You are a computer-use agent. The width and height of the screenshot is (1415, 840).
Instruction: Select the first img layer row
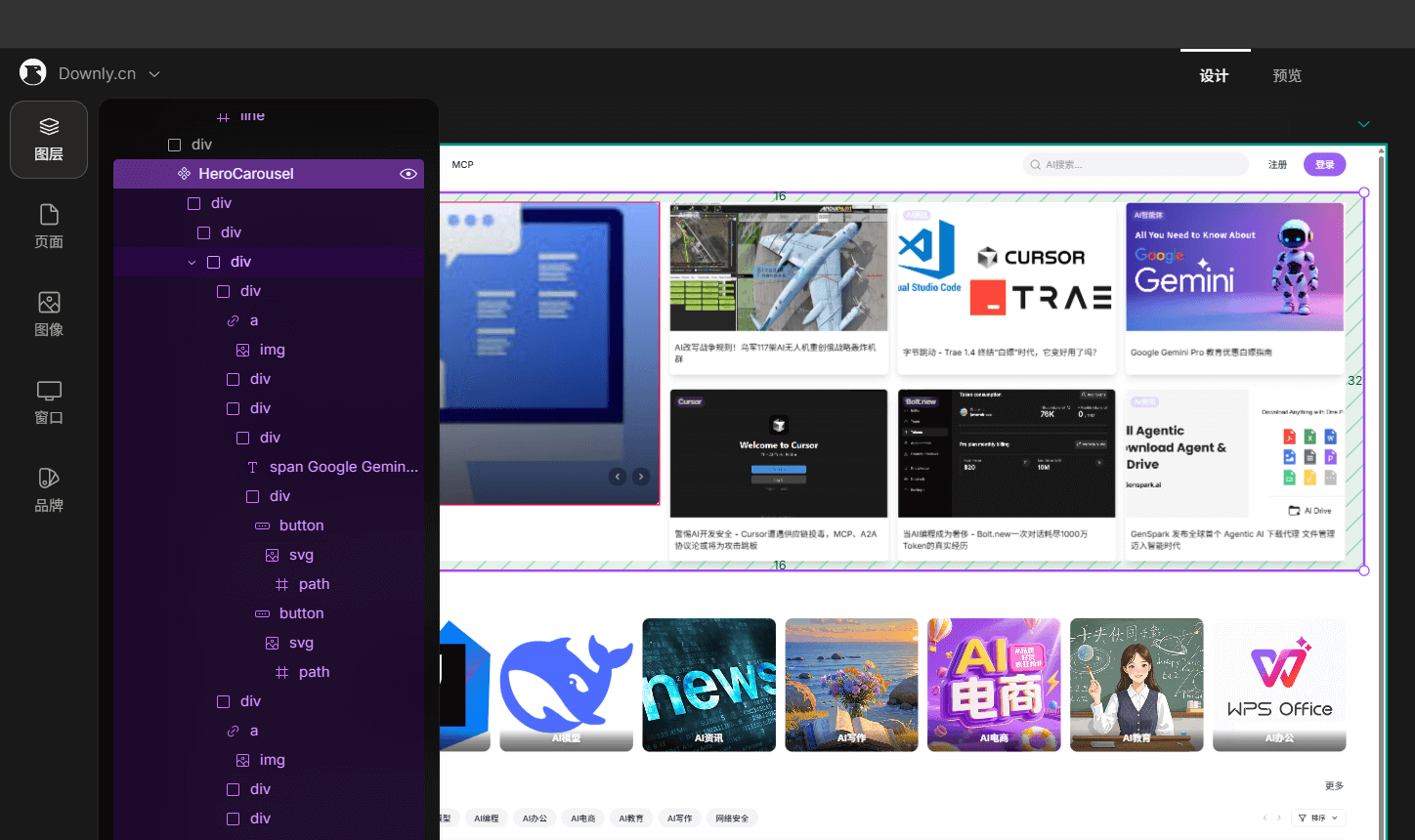tap(269, 350)
